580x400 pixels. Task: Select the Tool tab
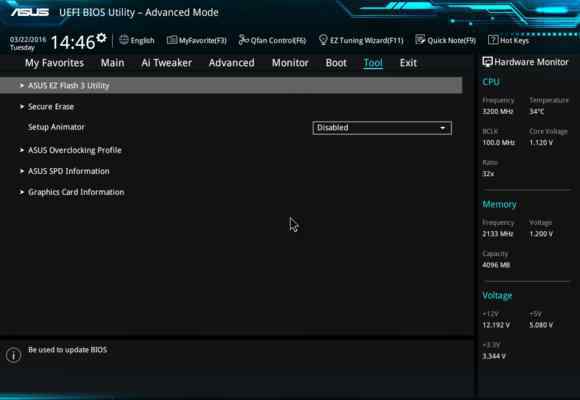click(373, 63)
